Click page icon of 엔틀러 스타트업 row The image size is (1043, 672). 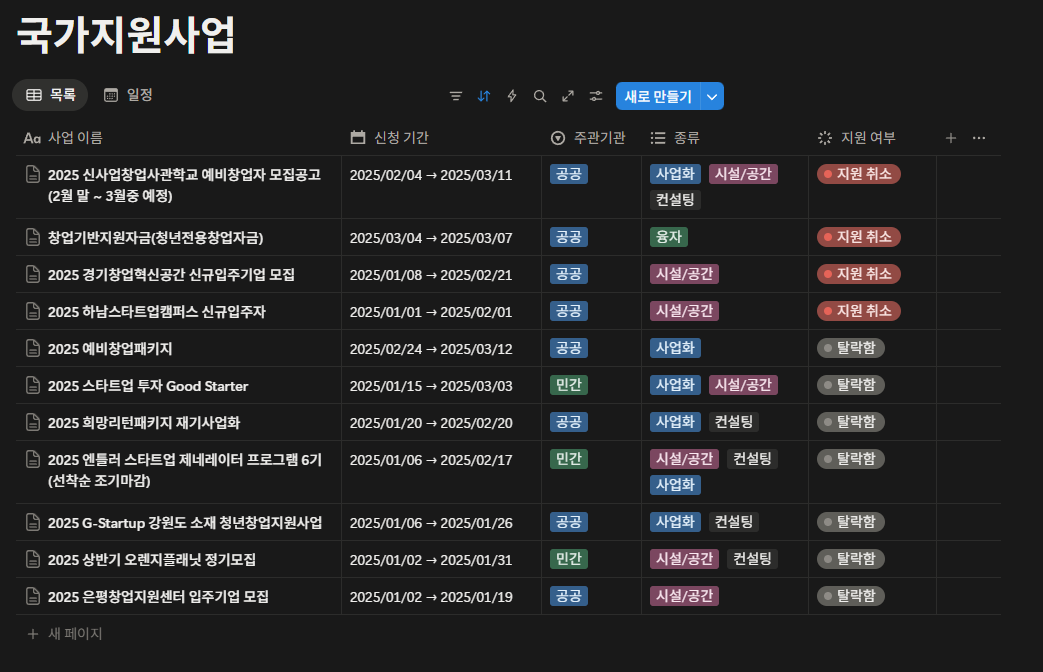[x=33, y=459]
